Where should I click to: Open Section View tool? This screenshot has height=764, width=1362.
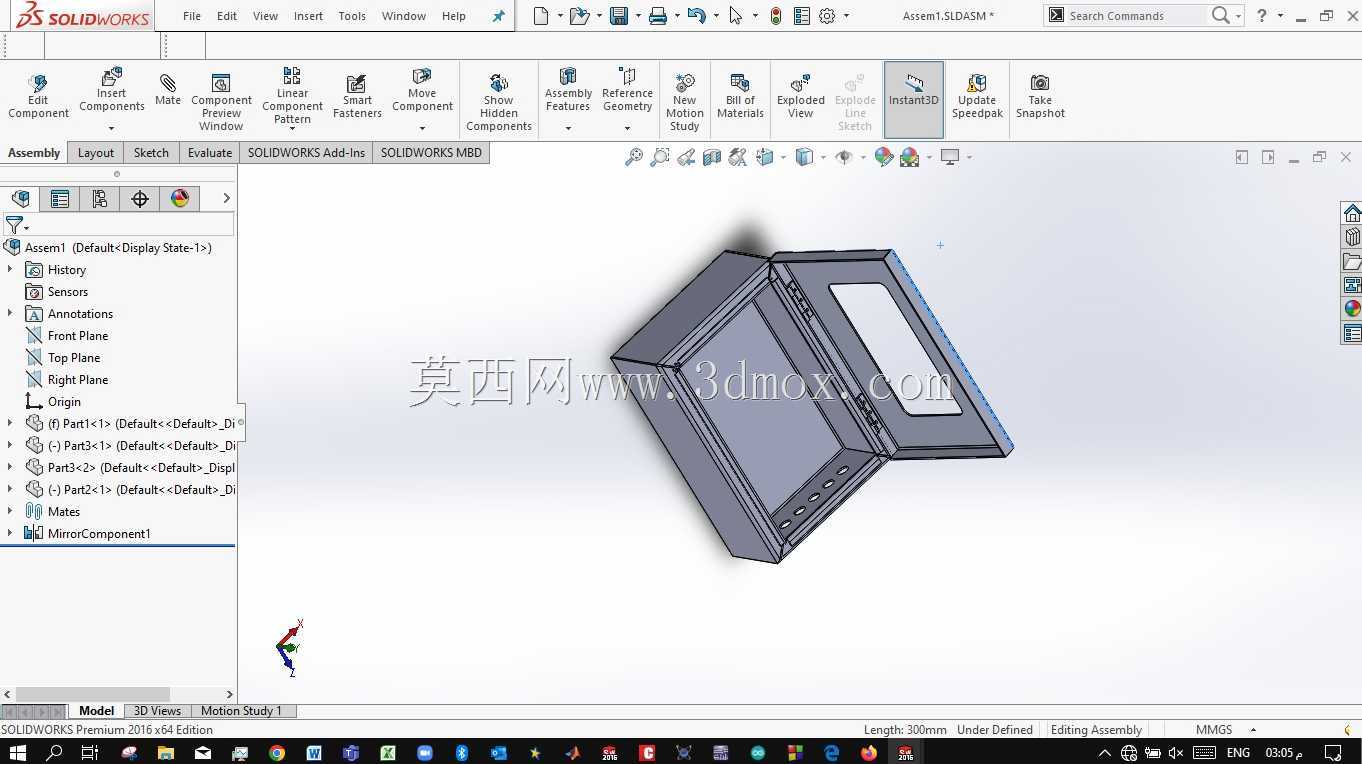click(x=712, y=157)
